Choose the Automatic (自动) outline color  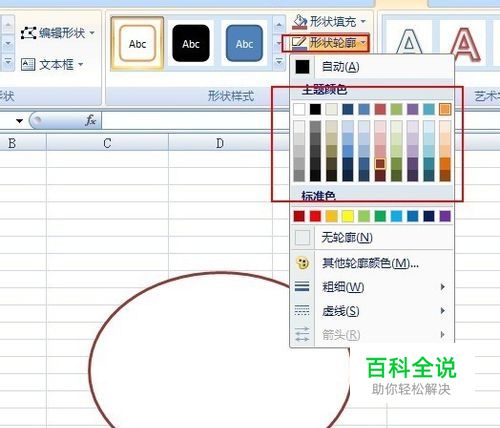click(x=372, y=67)
